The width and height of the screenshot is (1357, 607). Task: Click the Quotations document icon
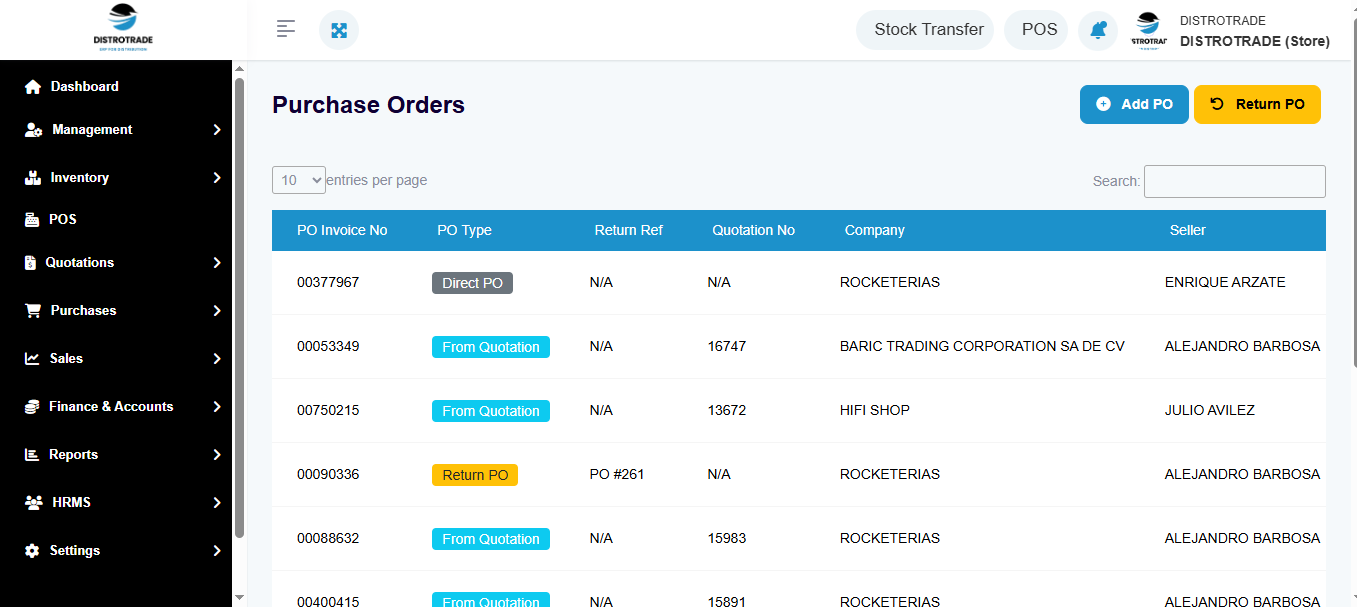[x=30, y=263]
